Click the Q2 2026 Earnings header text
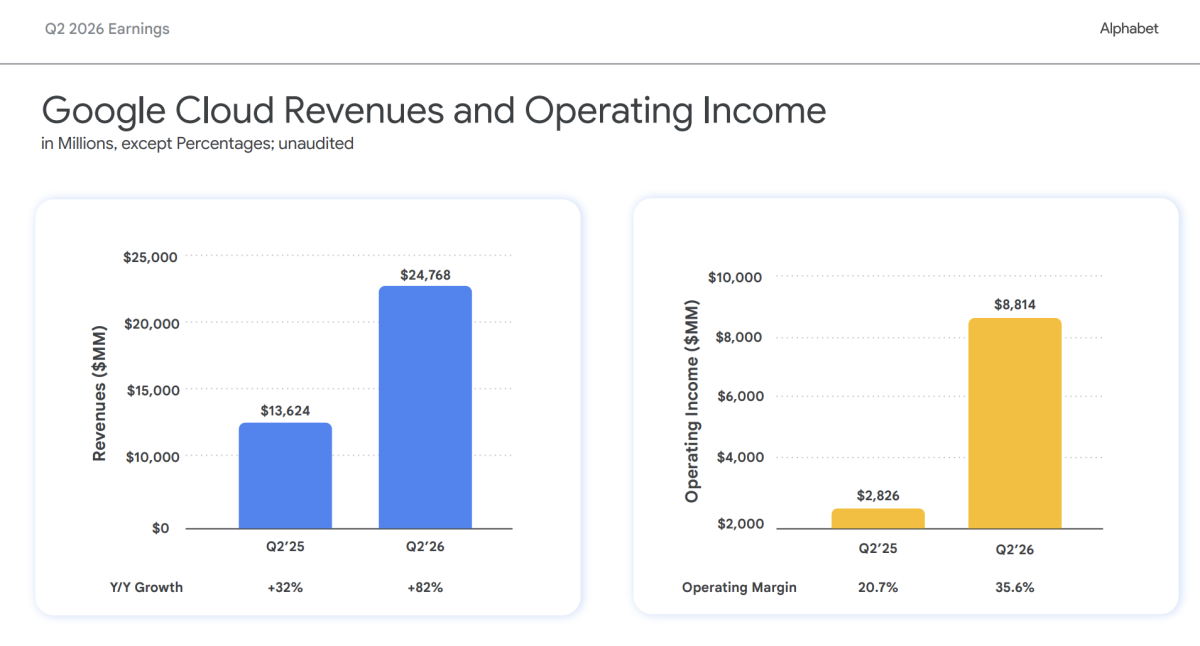 click(x=107, y=29)
